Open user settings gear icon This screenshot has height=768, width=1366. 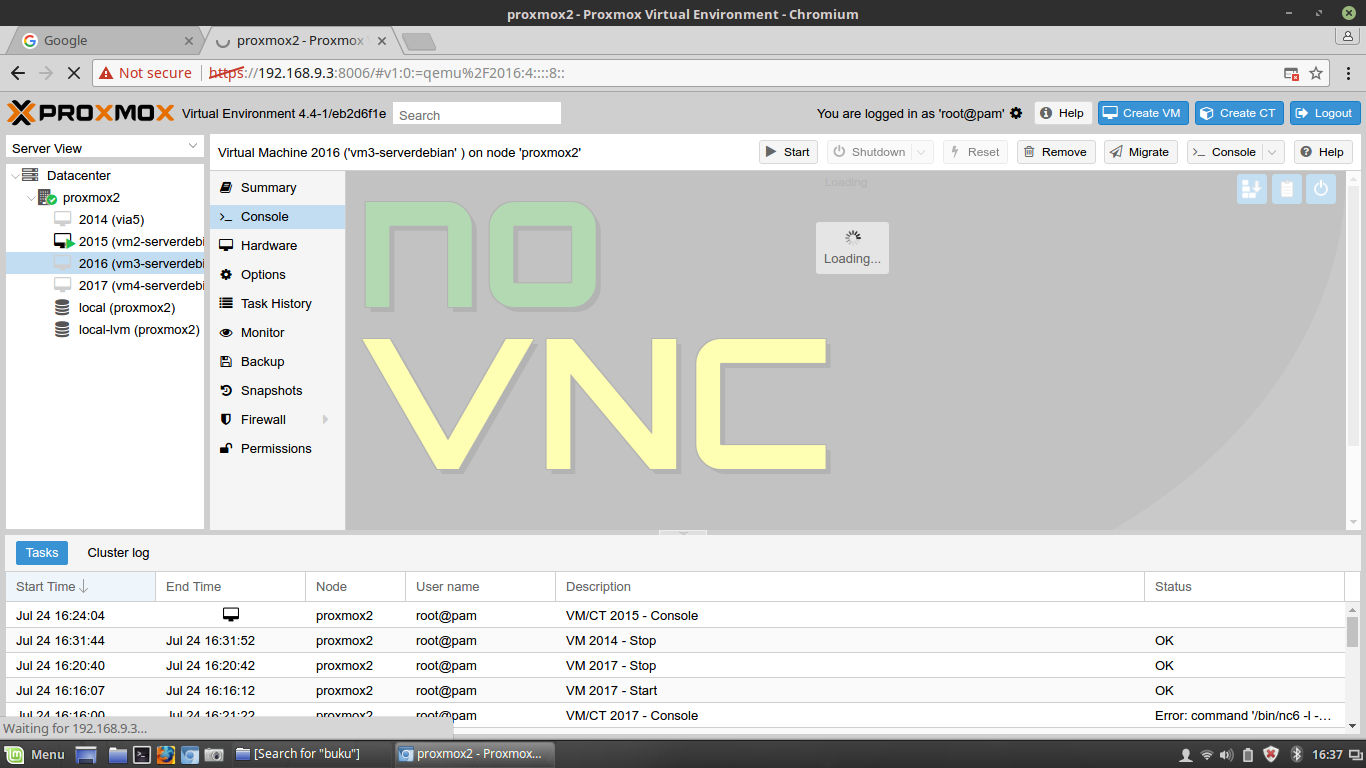pyautogui.click(x=1016, y=113)
